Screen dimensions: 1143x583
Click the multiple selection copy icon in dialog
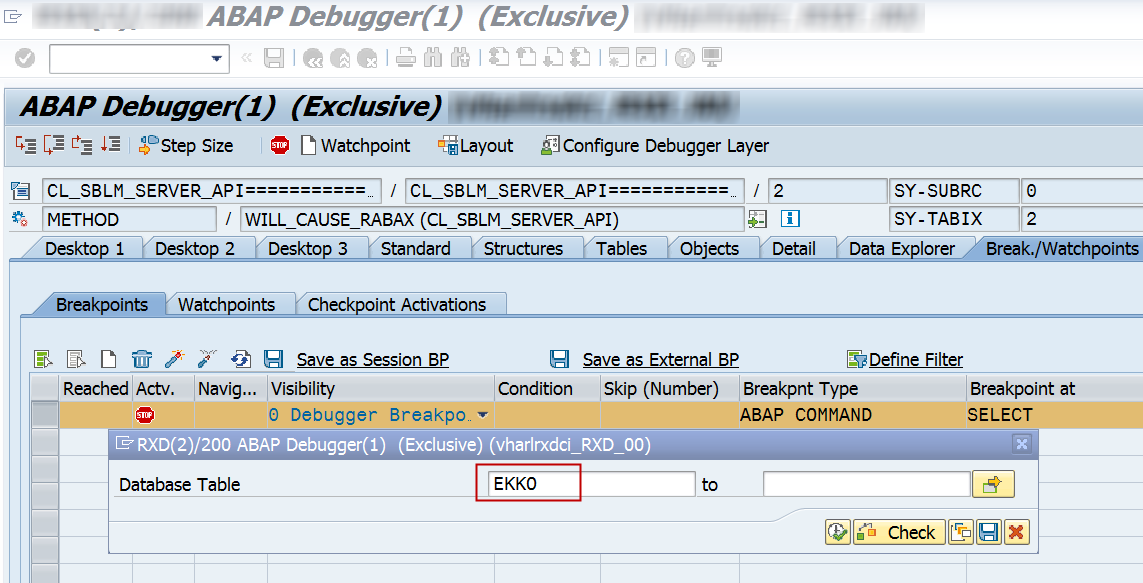tap(960, 532)
